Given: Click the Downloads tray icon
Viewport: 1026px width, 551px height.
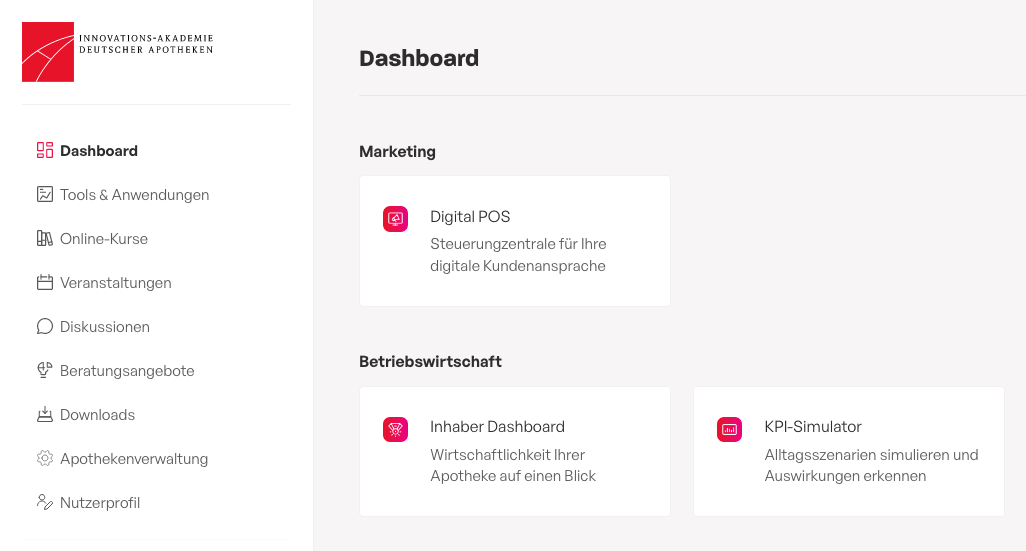Looking at the screenshot, I should (x=44, y=414).
